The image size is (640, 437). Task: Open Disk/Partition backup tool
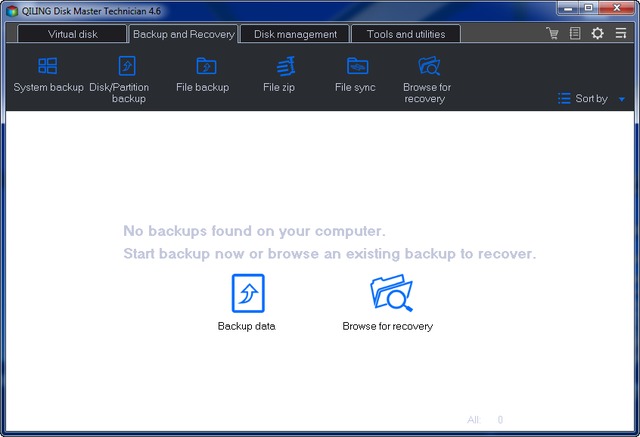tap(127, 67)
